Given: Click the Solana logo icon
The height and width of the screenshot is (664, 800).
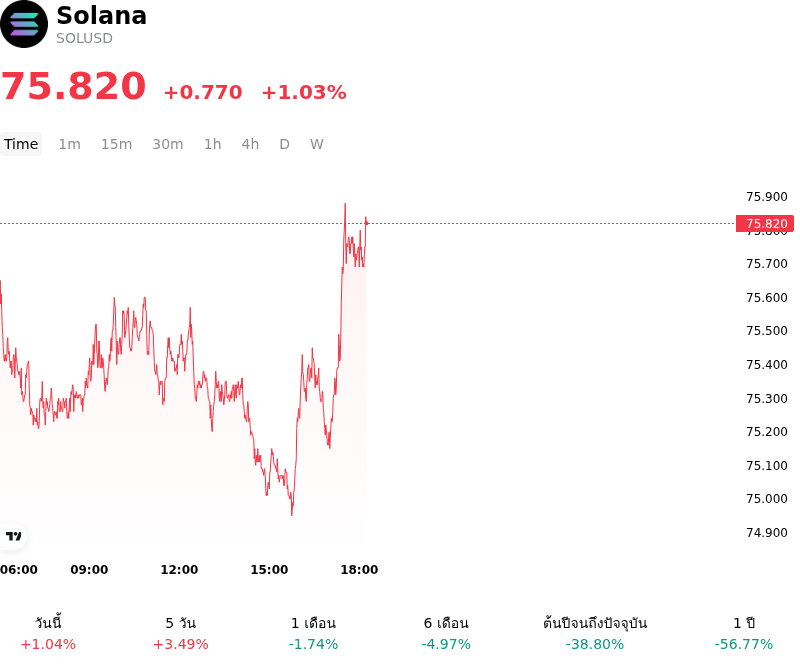Looking at the screenshot, I should click(x=24, y=24).
